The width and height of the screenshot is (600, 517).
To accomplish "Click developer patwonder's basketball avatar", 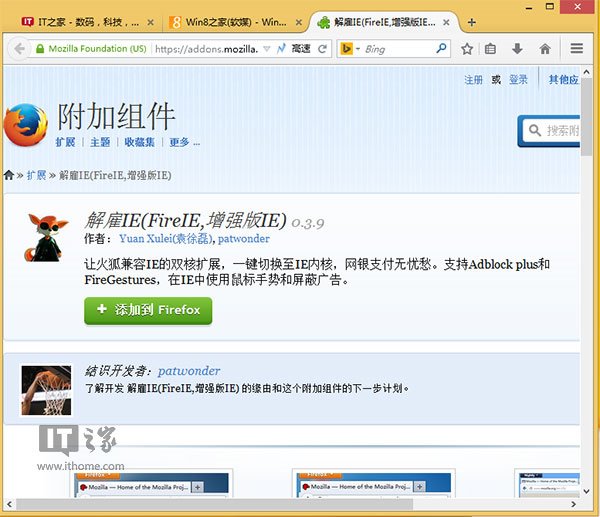I will [46, 390].
